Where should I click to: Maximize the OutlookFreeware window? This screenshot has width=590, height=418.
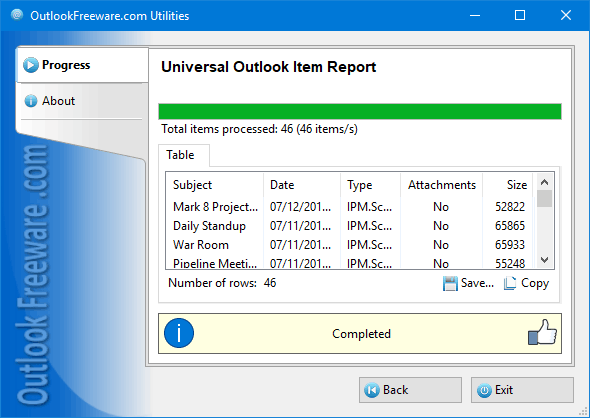(x=520, y=15)
